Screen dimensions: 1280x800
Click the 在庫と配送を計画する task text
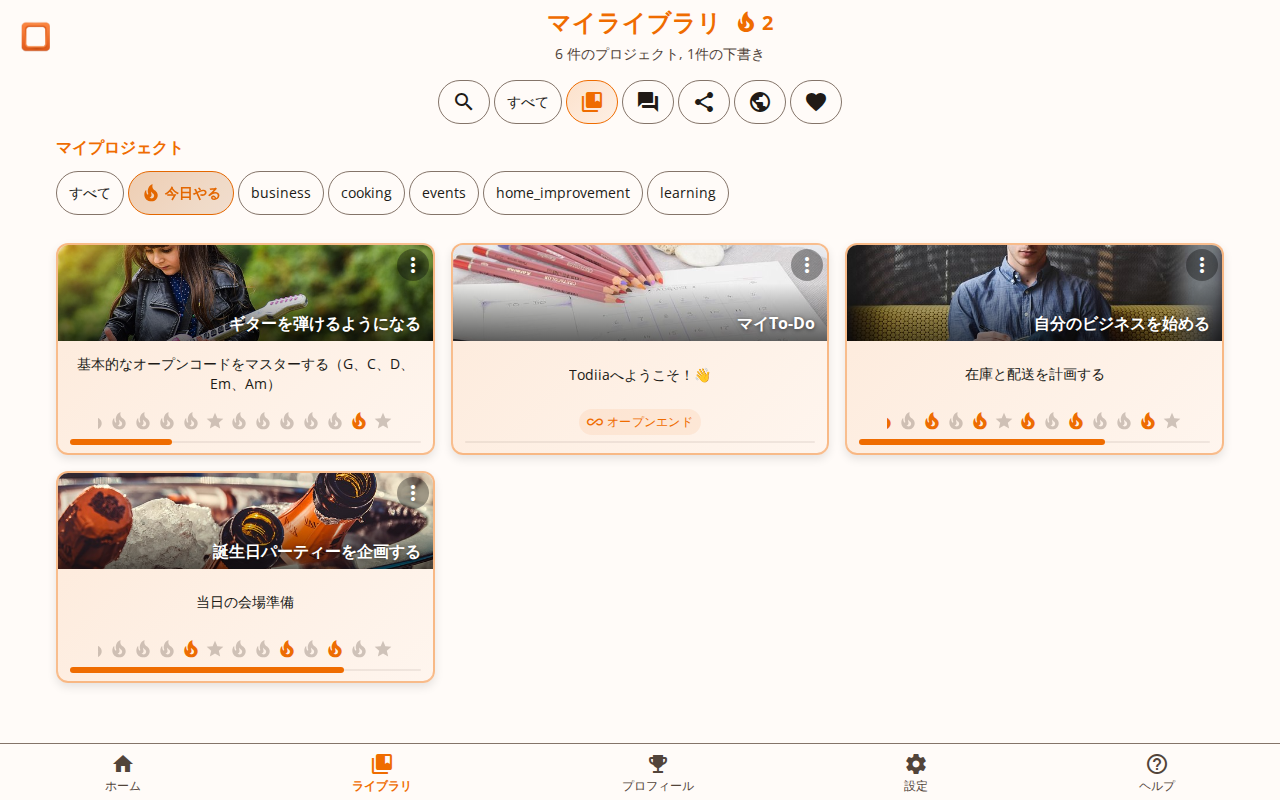coord(1035,375)
